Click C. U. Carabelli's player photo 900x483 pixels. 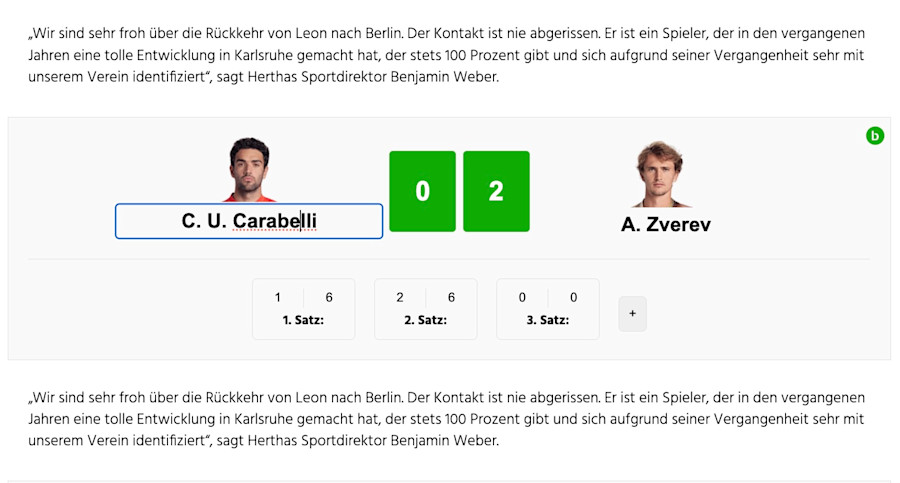[249, 169]
